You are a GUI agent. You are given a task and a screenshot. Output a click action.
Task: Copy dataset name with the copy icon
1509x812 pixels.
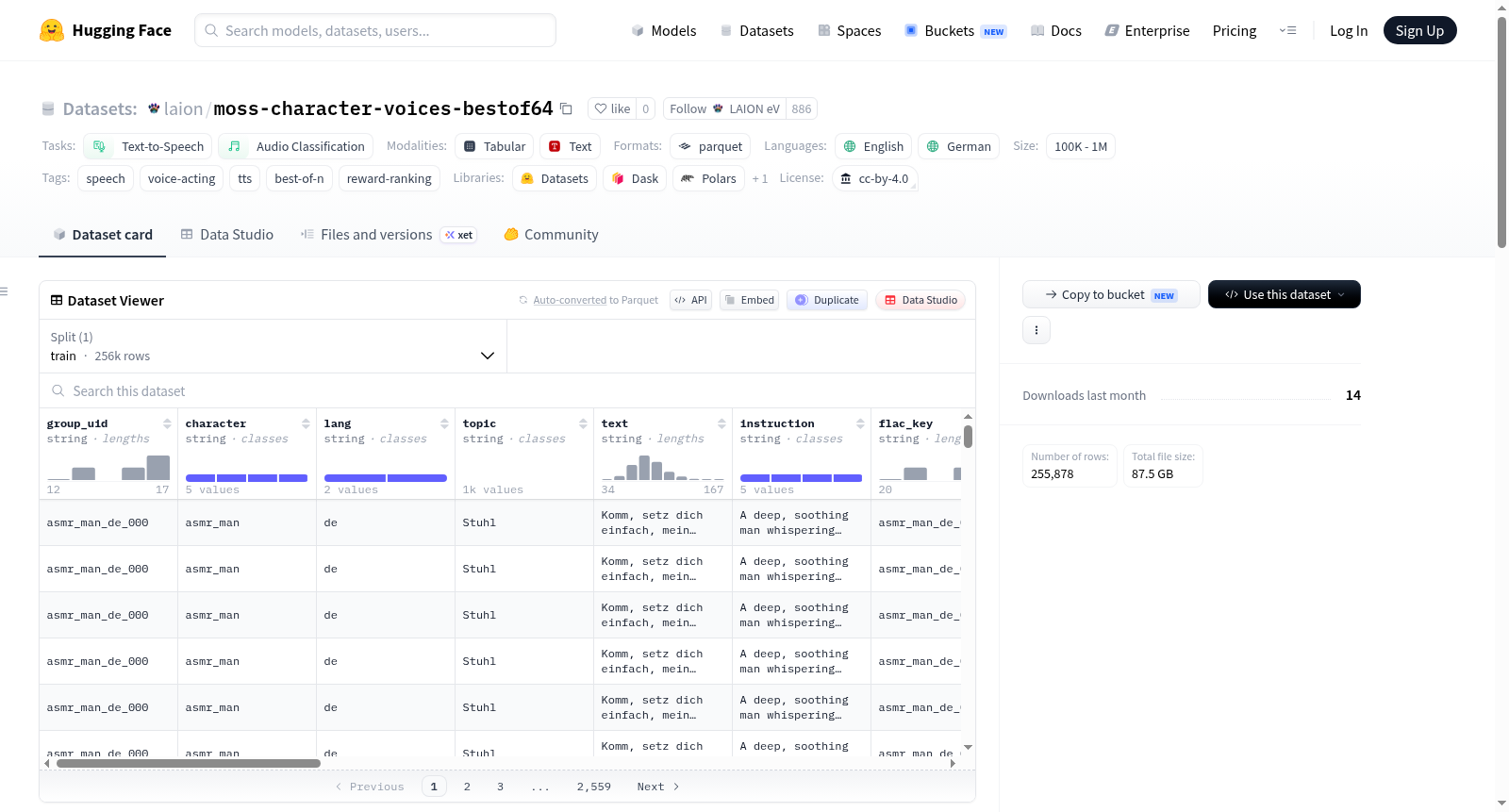tap(566, 108)
